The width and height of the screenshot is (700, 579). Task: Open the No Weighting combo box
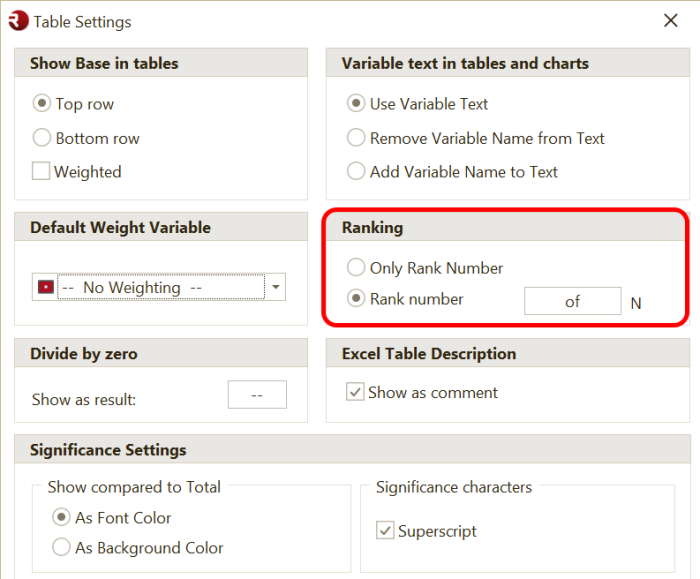coord(160,288)
